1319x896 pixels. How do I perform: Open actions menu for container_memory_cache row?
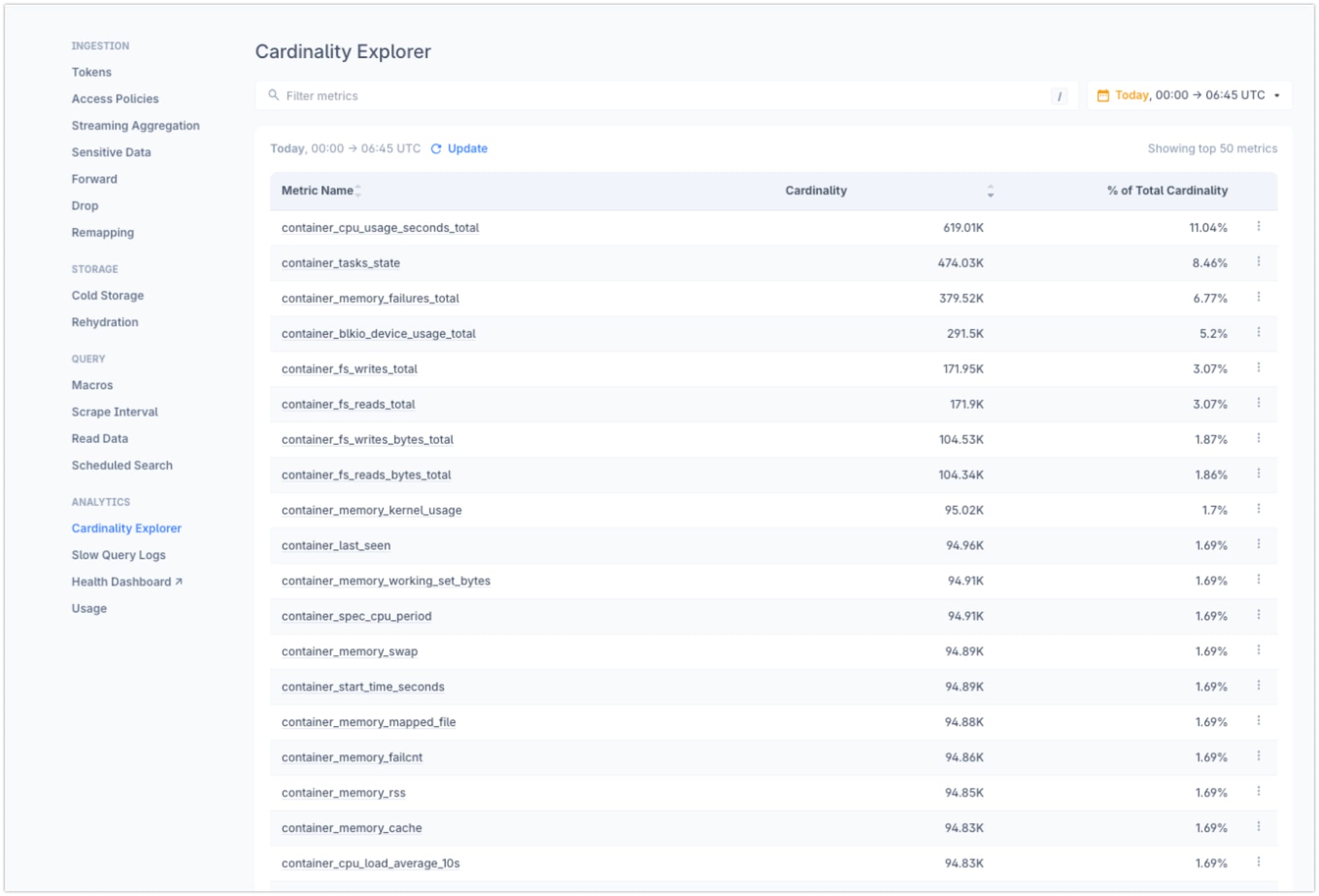(x=1259, y=827)
